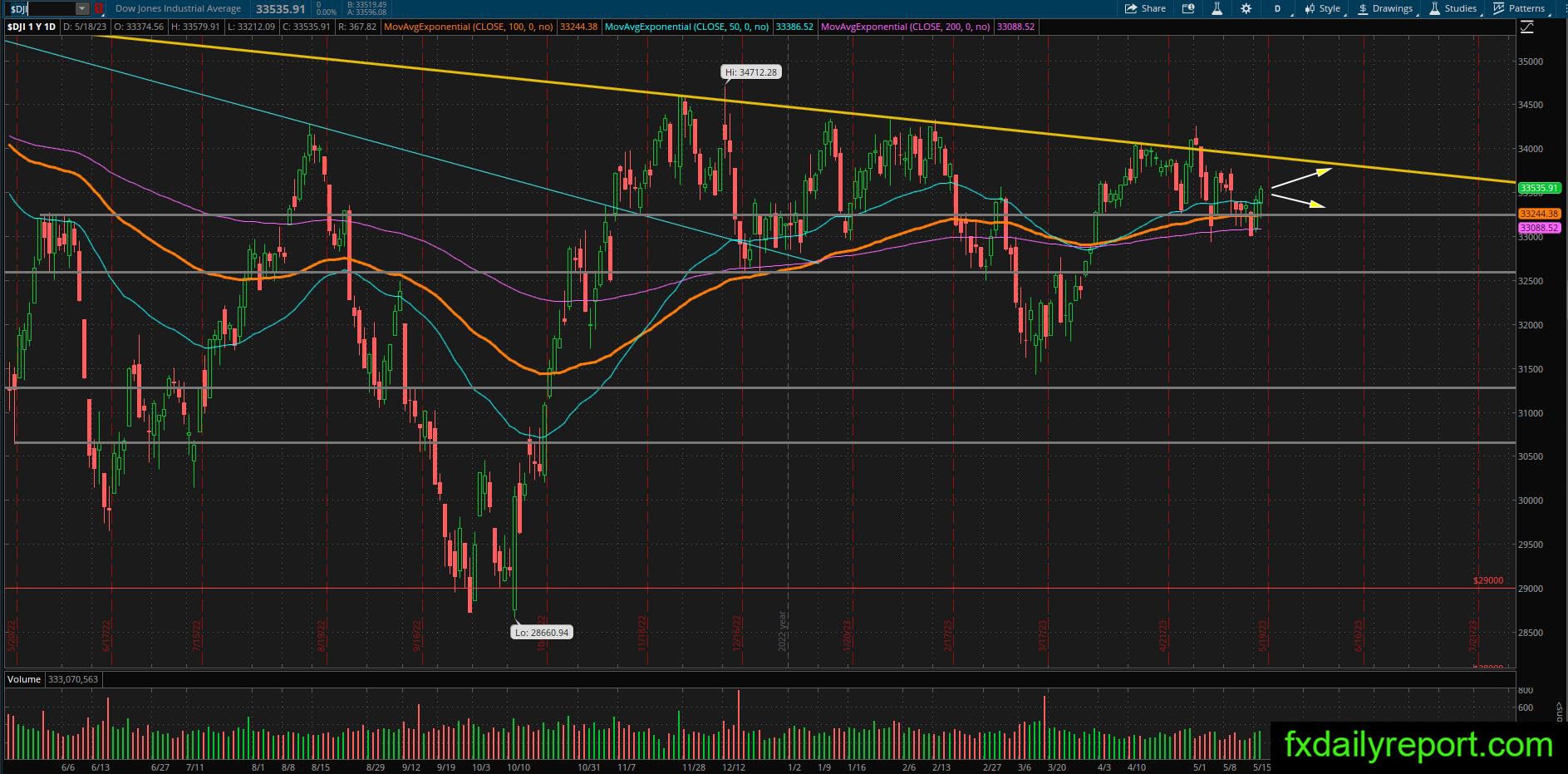This screenshot has height=774, width=1568.
Task: Click the symbol entry field showing $DJI
Action: pos(42,8)
